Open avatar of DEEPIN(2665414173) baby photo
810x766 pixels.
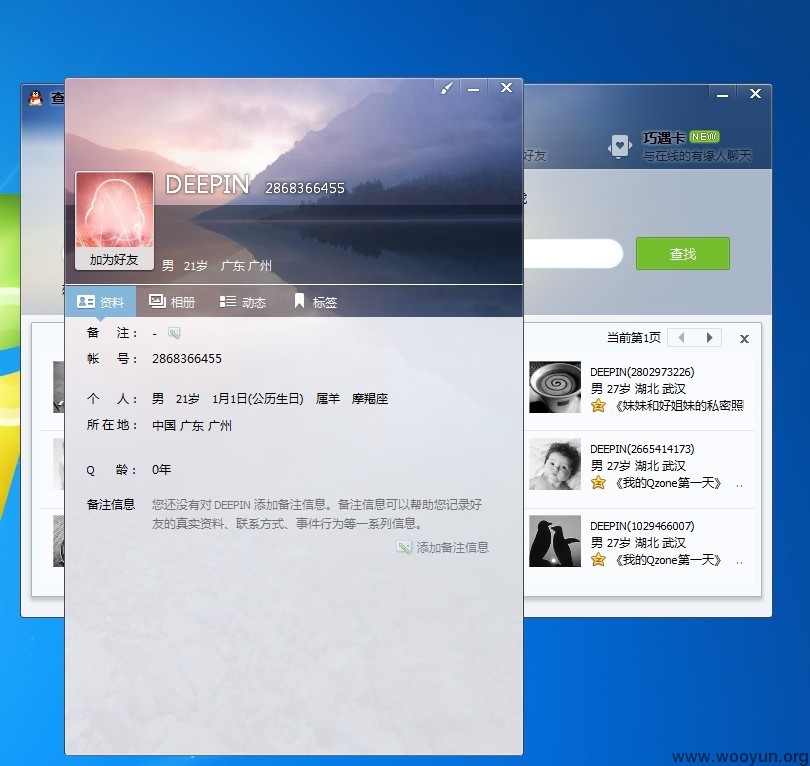coord(555,464)
